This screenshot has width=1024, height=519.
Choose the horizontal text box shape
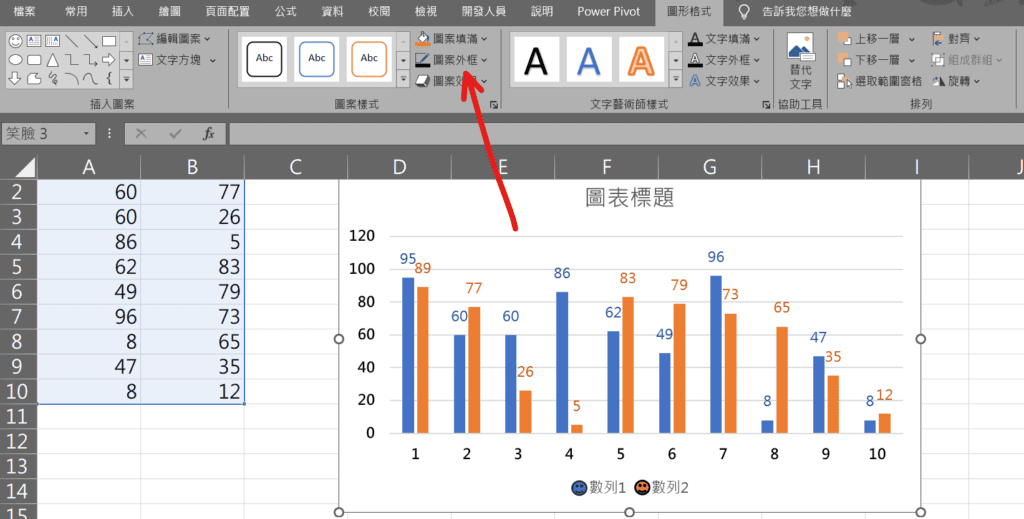coord(34,41)
